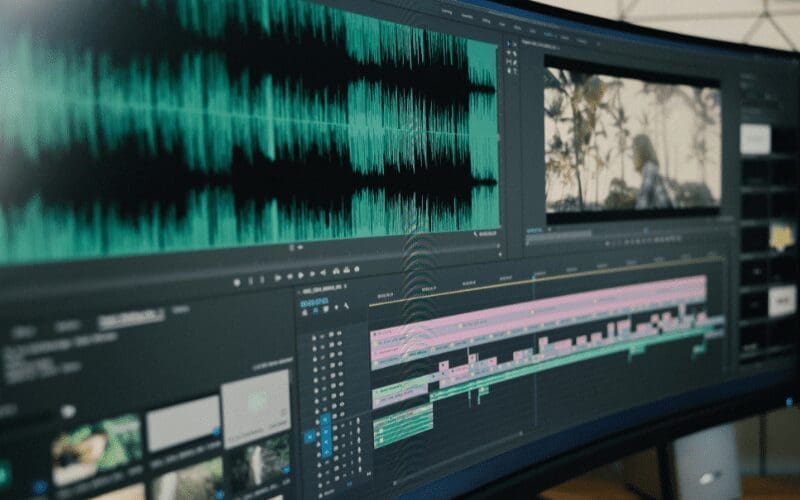Select the gold thumbnail in right panel
The height and width of the screenshot is (500, 800).
point(781,236)
